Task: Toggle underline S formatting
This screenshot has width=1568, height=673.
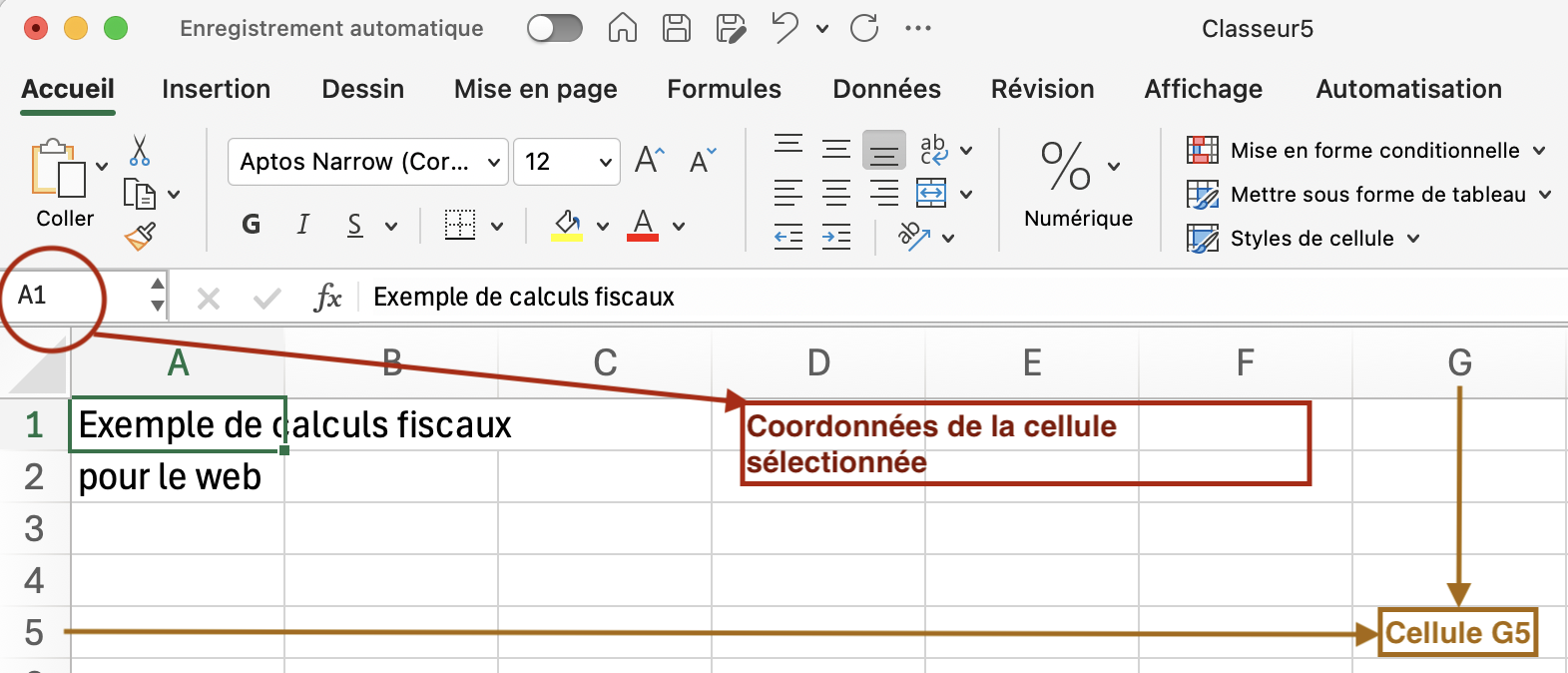Action: point(355,225)
